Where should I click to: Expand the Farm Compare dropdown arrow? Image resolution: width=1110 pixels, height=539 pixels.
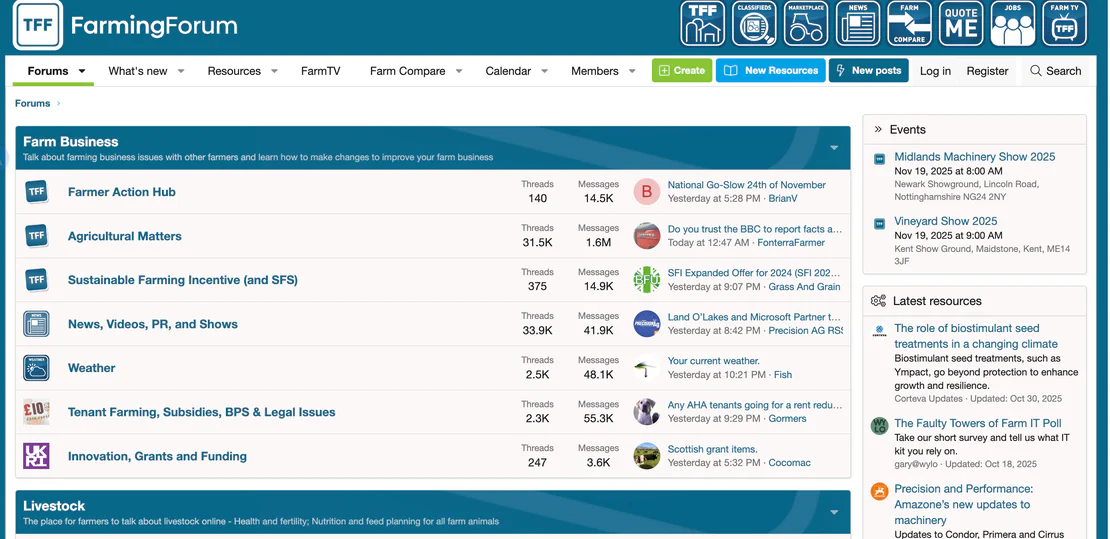pyautogui.click(x=459, y=71)
